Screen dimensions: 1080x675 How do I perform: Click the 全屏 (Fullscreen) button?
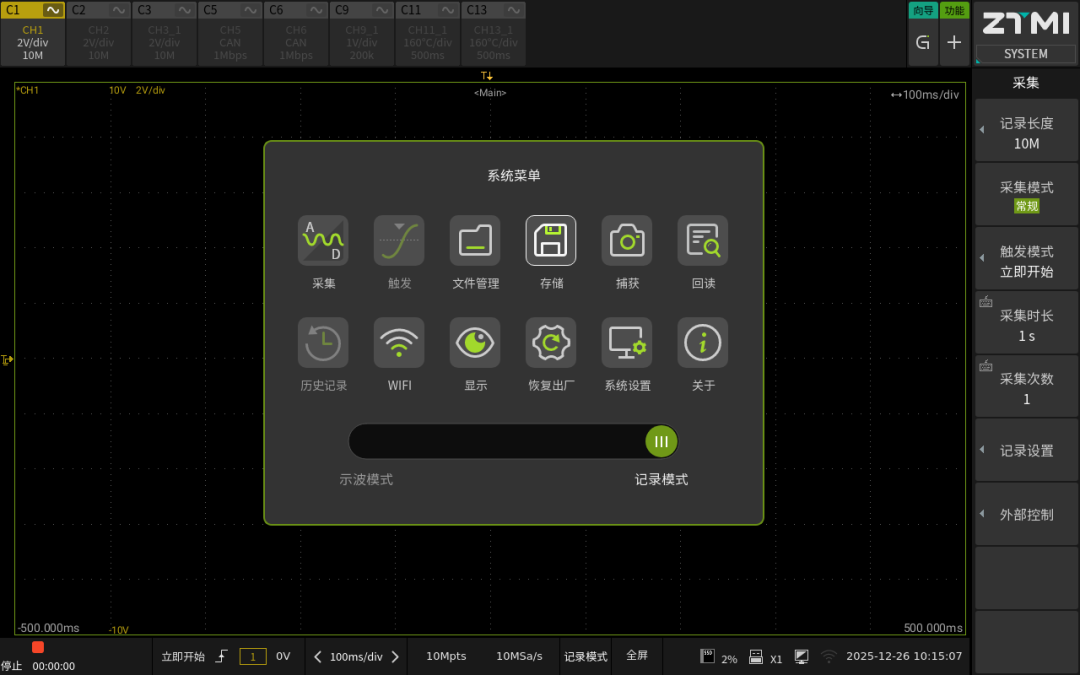point(637,656)
